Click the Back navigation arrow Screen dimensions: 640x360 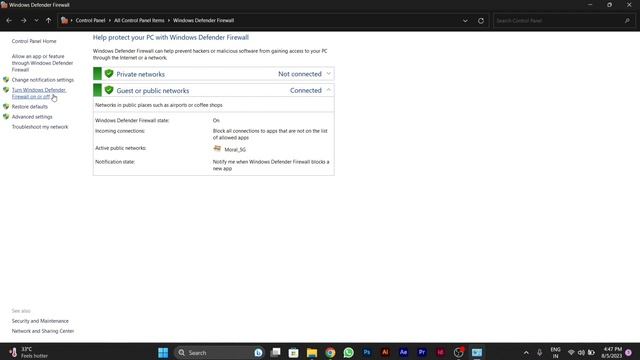pyautogui.click(x=9, y=20)
